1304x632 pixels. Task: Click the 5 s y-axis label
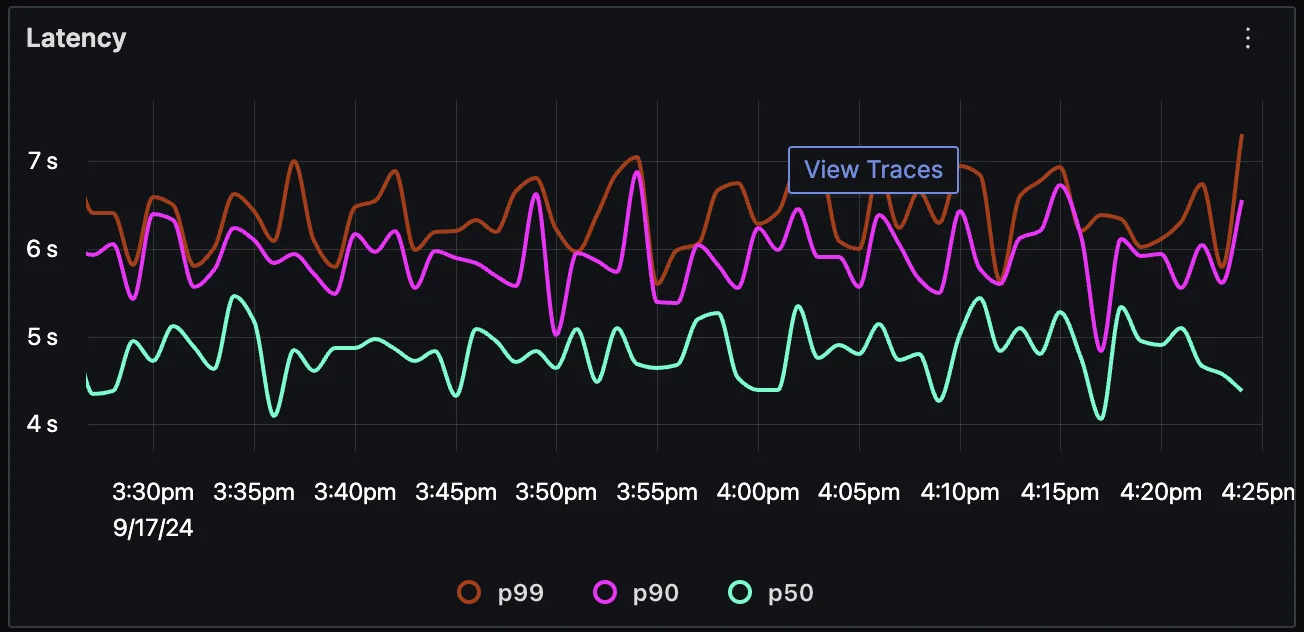tap(42, 337)
